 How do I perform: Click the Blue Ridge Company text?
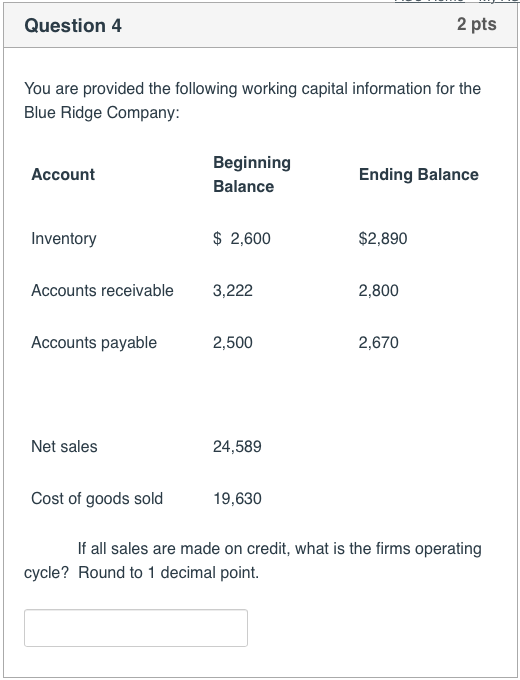tap(100, 112)
